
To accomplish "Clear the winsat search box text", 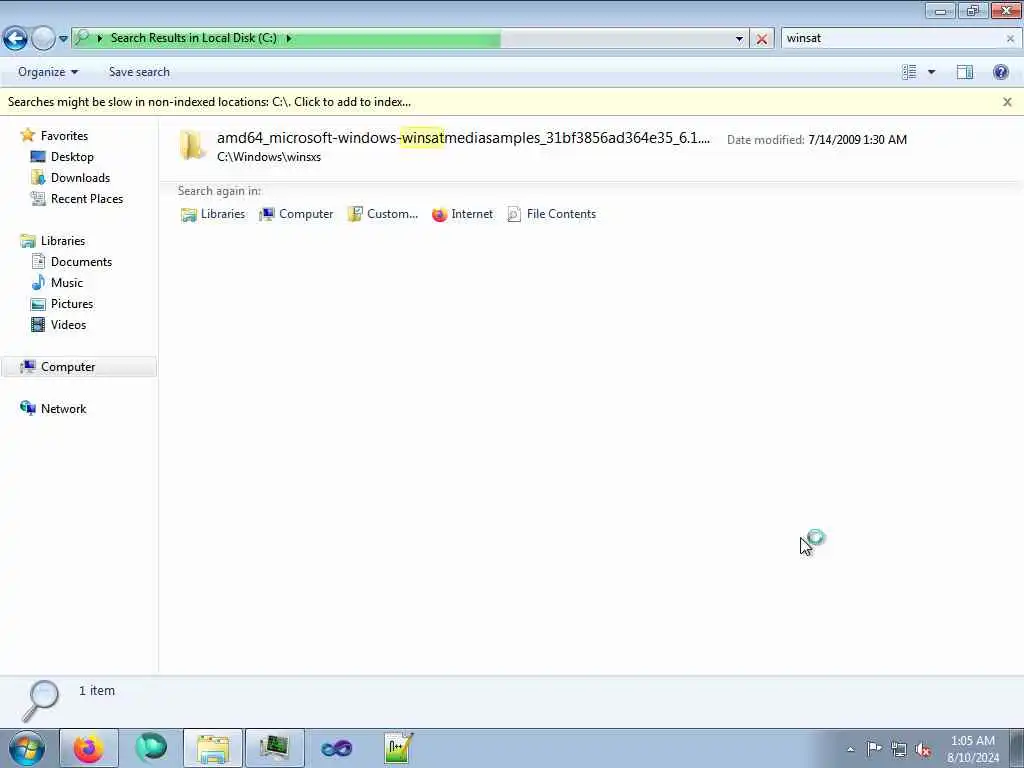I will pyautogui.click(x=1010, y=39).
